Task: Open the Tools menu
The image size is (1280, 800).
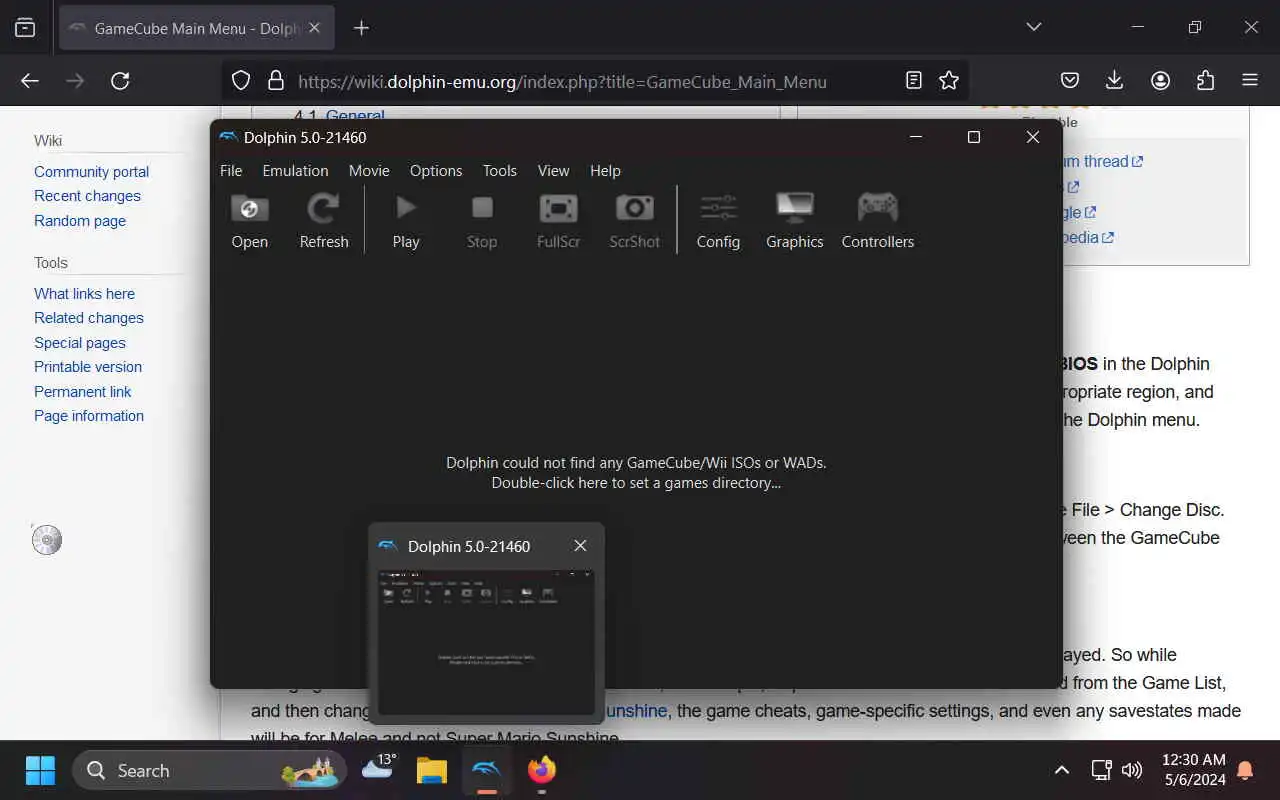Action: coord(500,171)
